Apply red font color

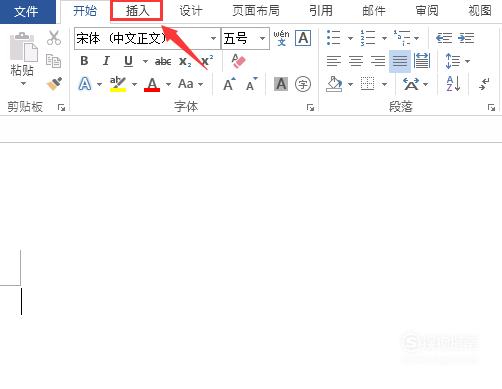(152, 84)
